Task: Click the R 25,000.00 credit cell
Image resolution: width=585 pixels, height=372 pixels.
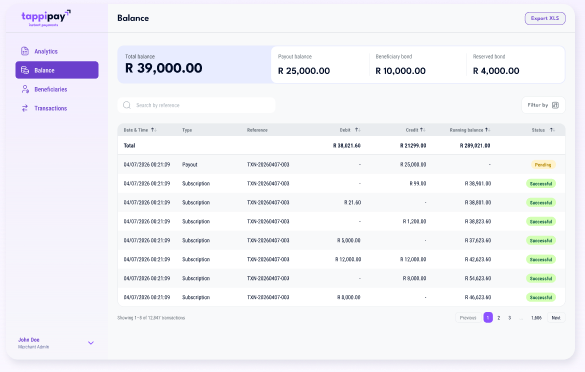Action: [x=413, y=165]
